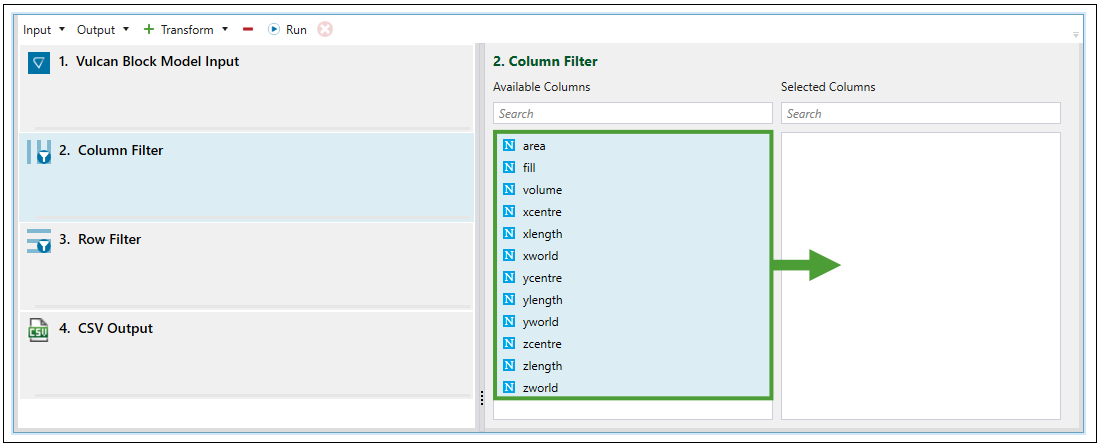Open the Output dropdown menu
The image size is (1112, 448).
coord(103,30)
